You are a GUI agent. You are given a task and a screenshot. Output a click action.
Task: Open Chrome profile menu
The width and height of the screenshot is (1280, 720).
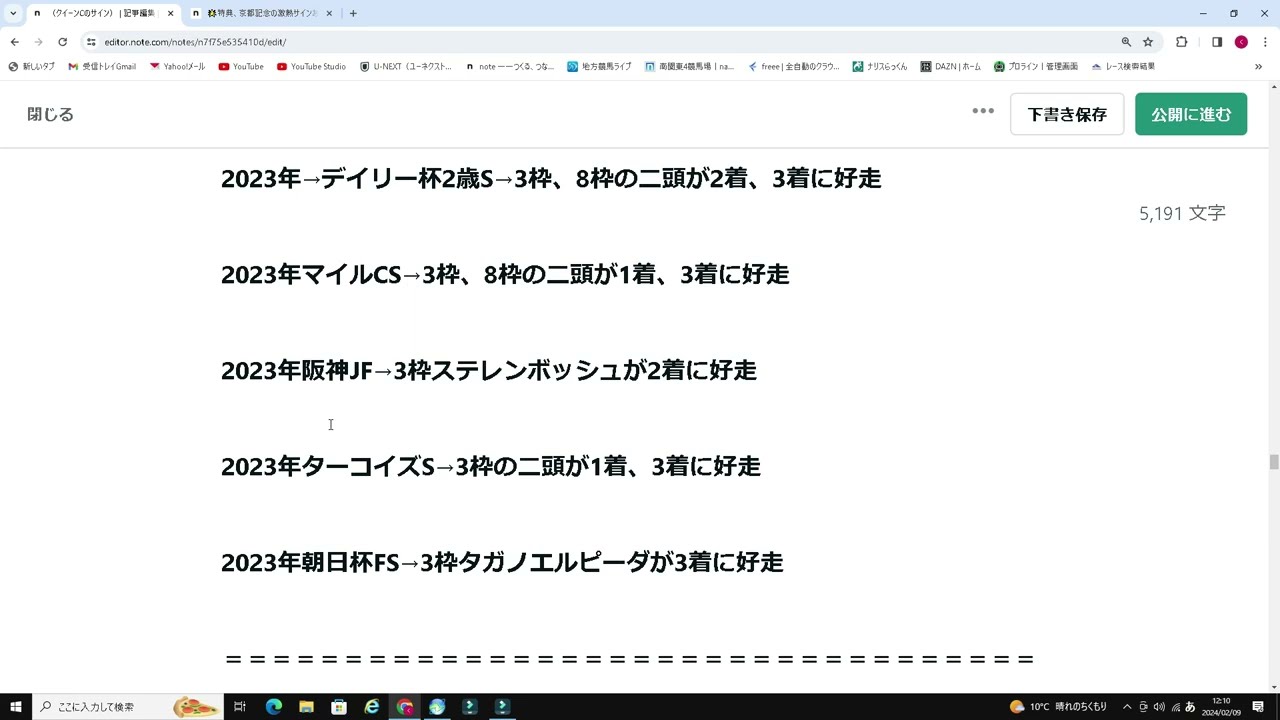1241,42
